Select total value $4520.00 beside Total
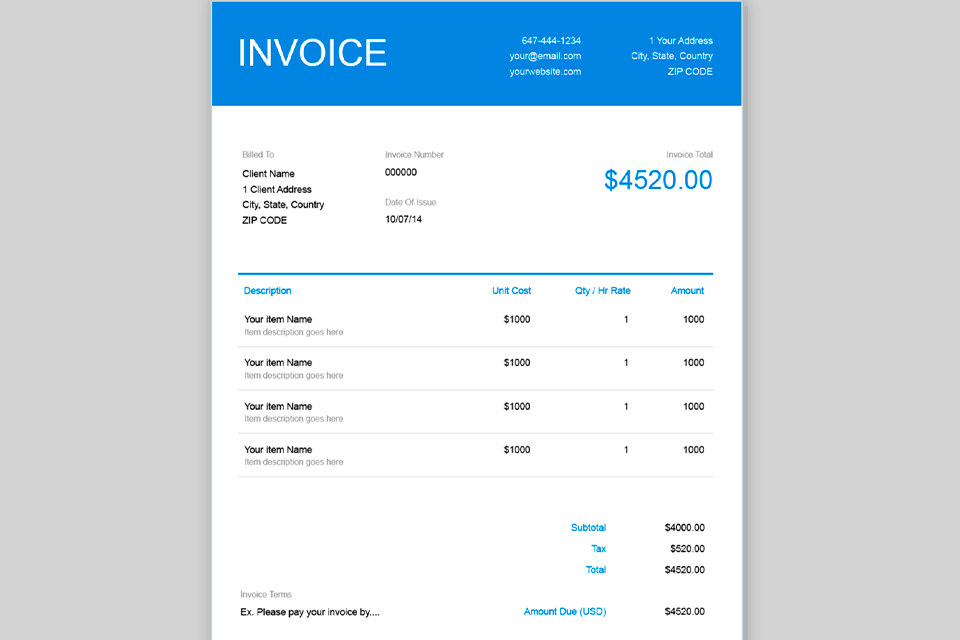Image resolution: width=960 pixels, height=640 pixels. [684, 570]
